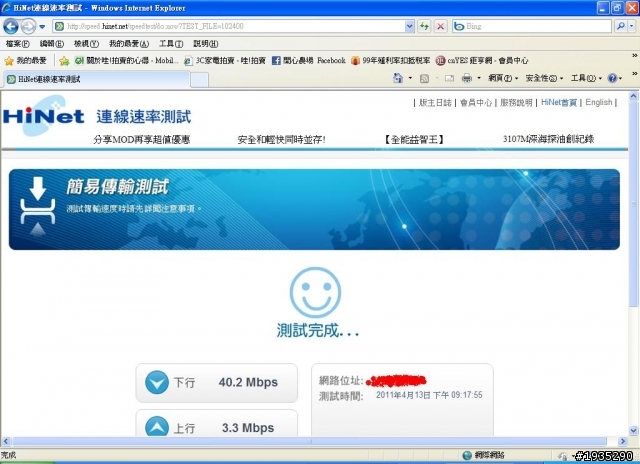Click the 下行 download arrow icon
The height and width of the screenshot is (464, 640).
click(x=157, y=382)
